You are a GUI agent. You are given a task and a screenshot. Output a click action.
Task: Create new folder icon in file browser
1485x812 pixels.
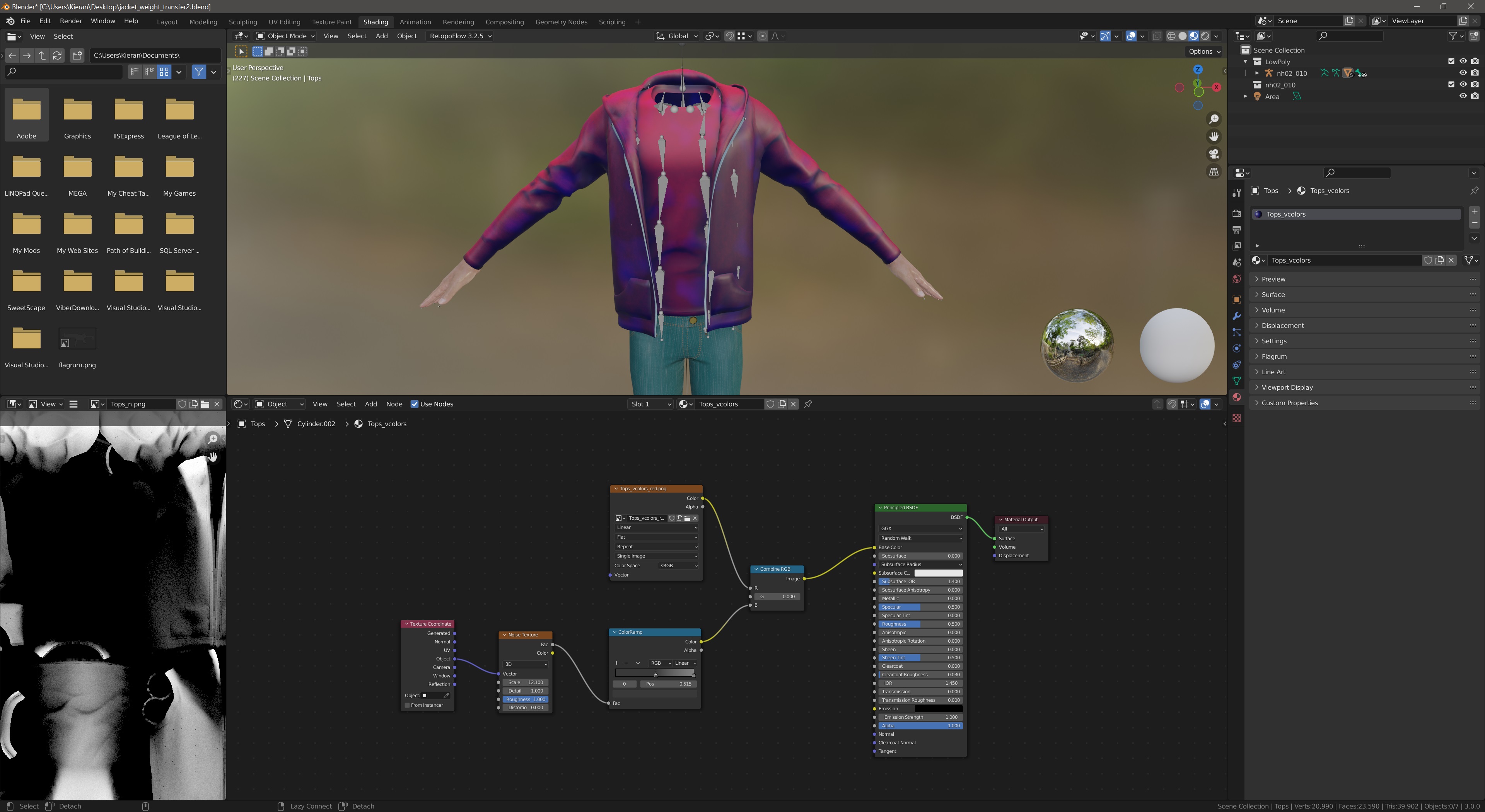pos(77,55)
